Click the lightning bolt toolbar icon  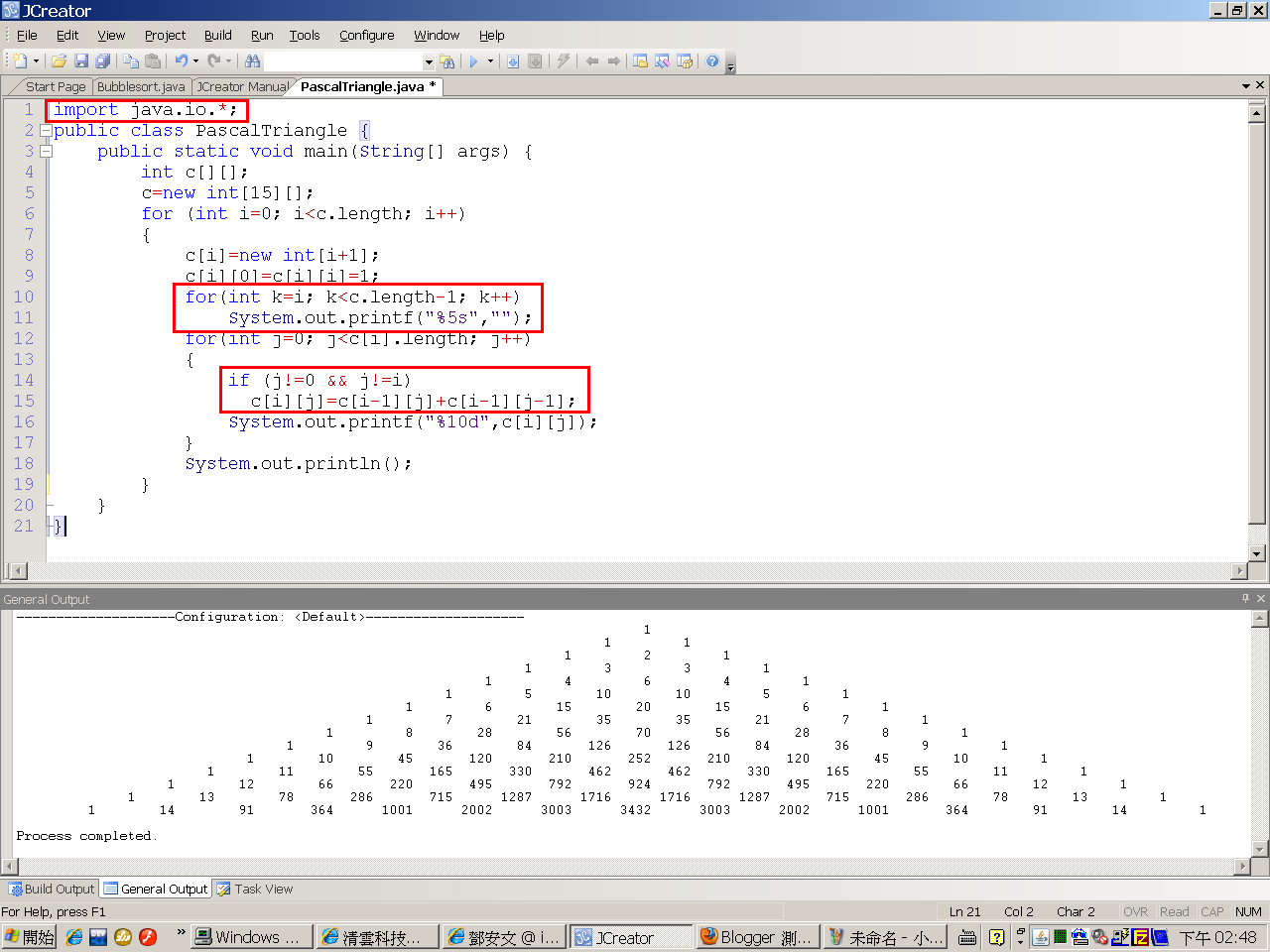click(564, 61)
